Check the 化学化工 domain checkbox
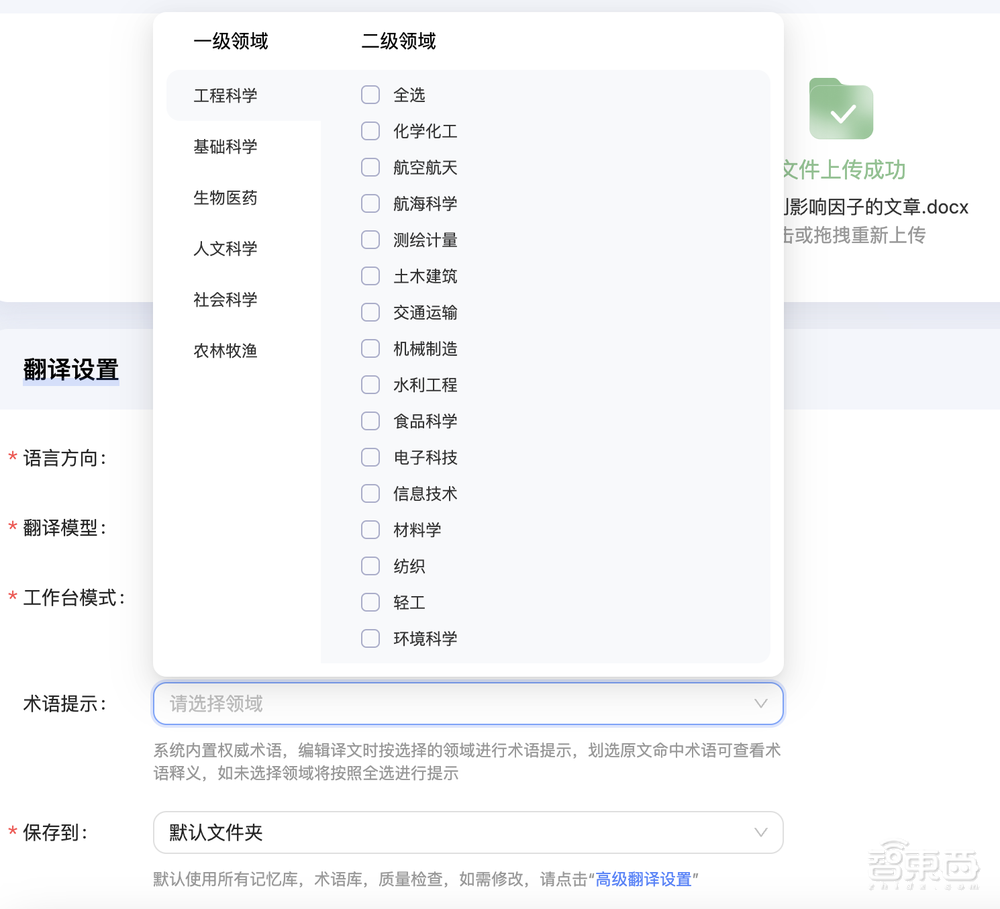This screenshot has height=909, width=1000. [x=370, y=131]
